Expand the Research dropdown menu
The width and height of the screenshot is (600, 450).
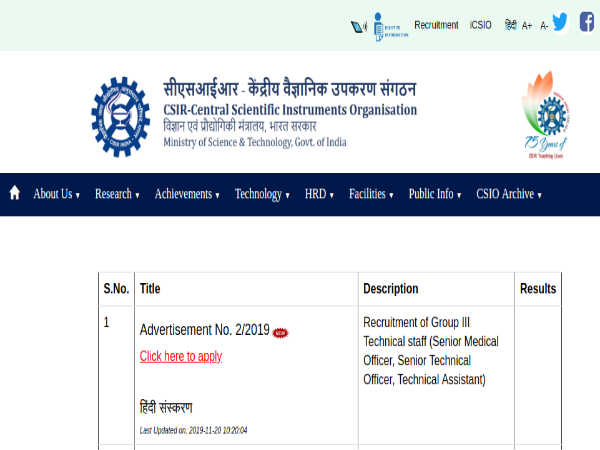coord(117,194)
